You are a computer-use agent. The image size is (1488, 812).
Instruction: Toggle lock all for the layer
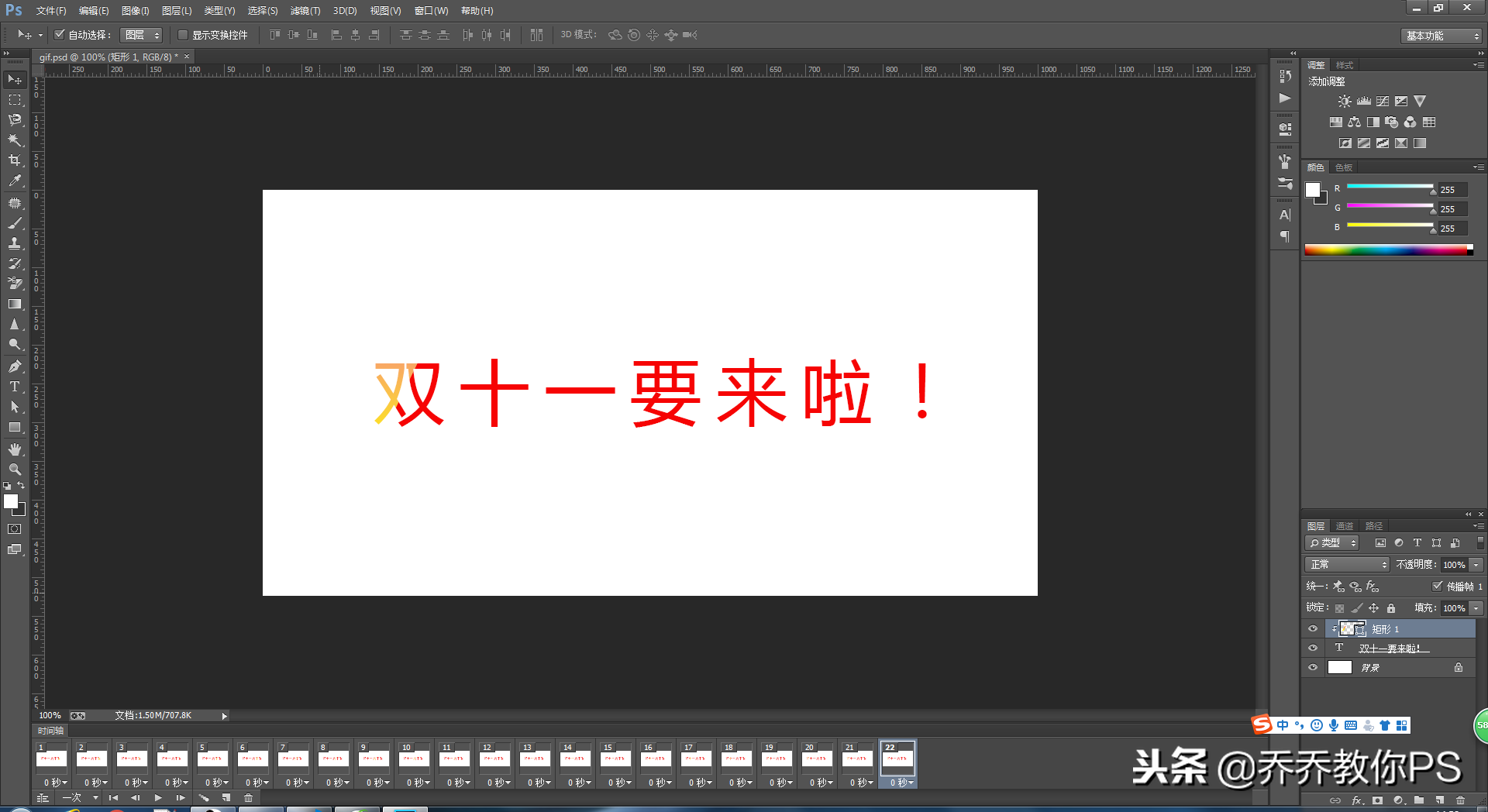[1391, 608]
